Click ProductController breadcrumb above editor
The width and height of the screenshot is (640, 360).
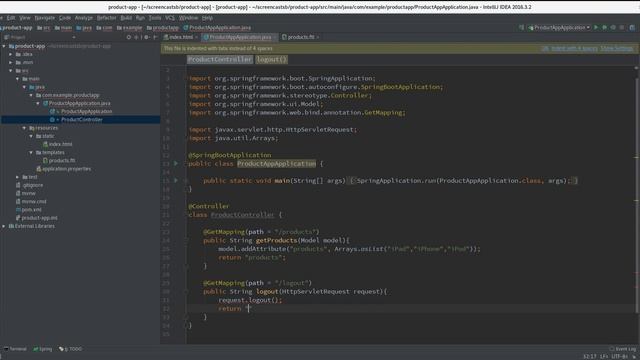(220, 60)
